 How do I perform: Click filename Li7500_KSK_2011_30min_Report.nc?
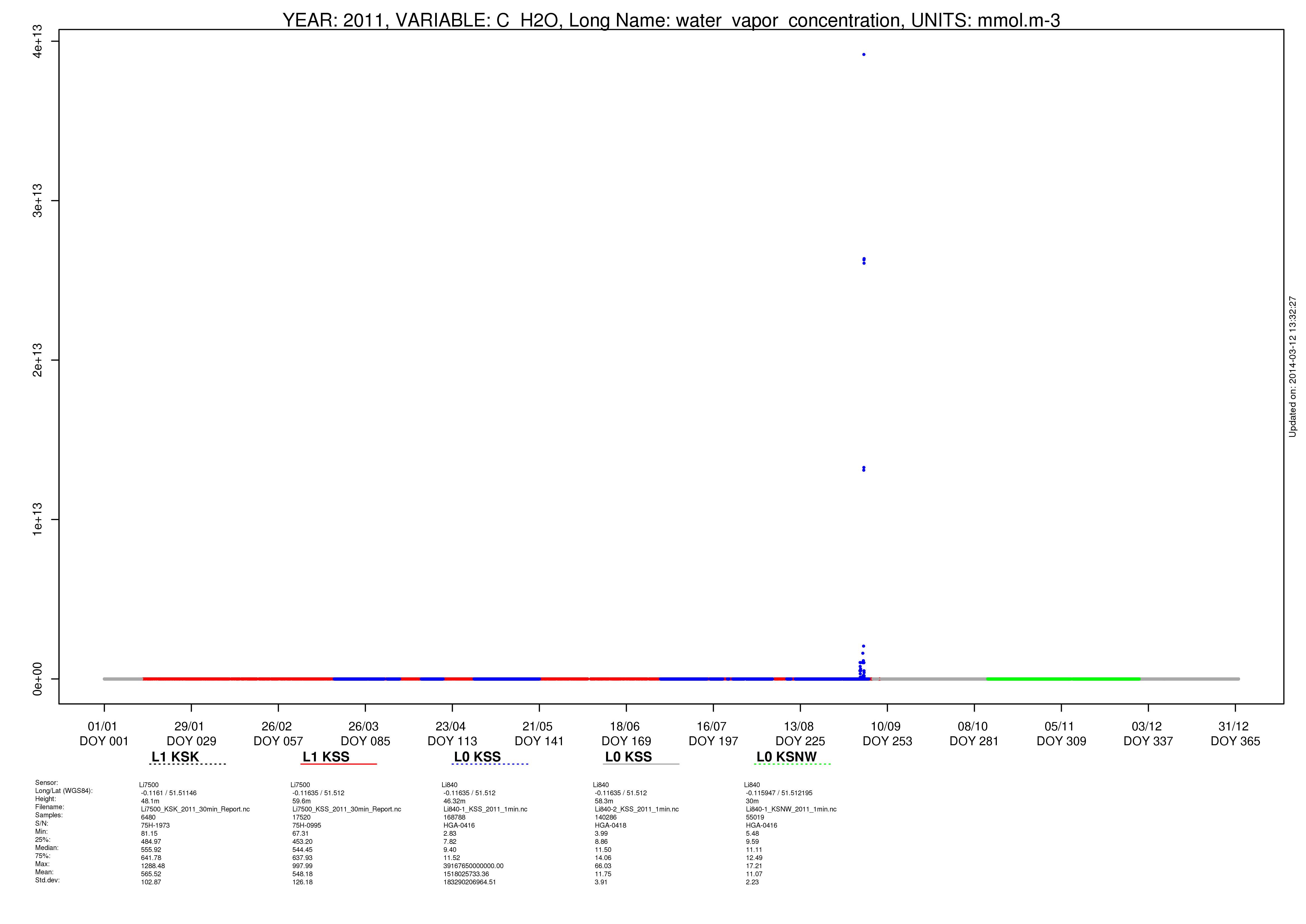[x=195, y=809]
